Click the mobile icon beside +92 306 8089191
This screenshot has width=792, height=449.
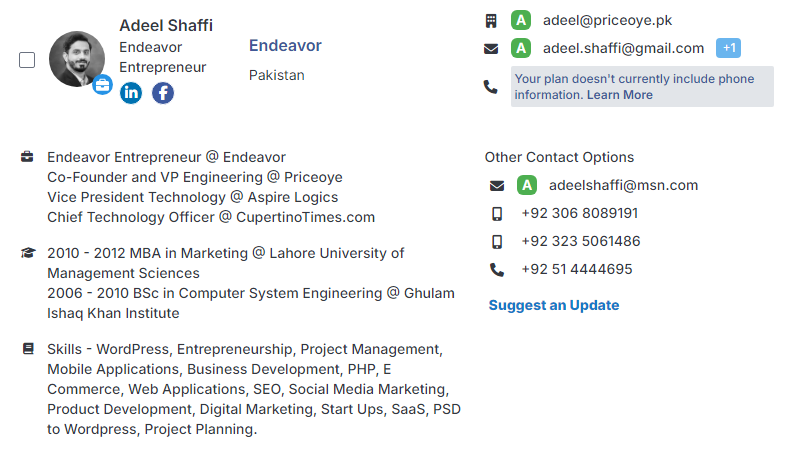point(497,214)
